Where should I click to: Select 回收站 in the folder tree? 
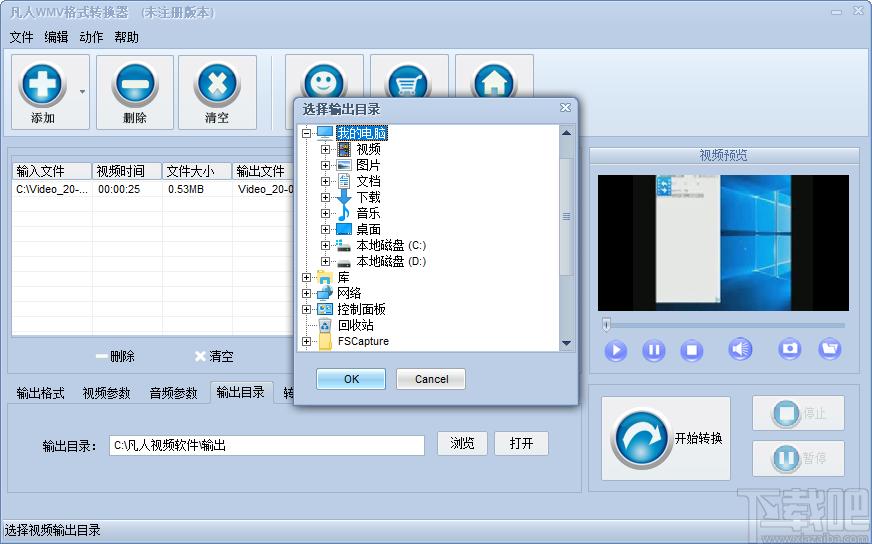point(355,325)
